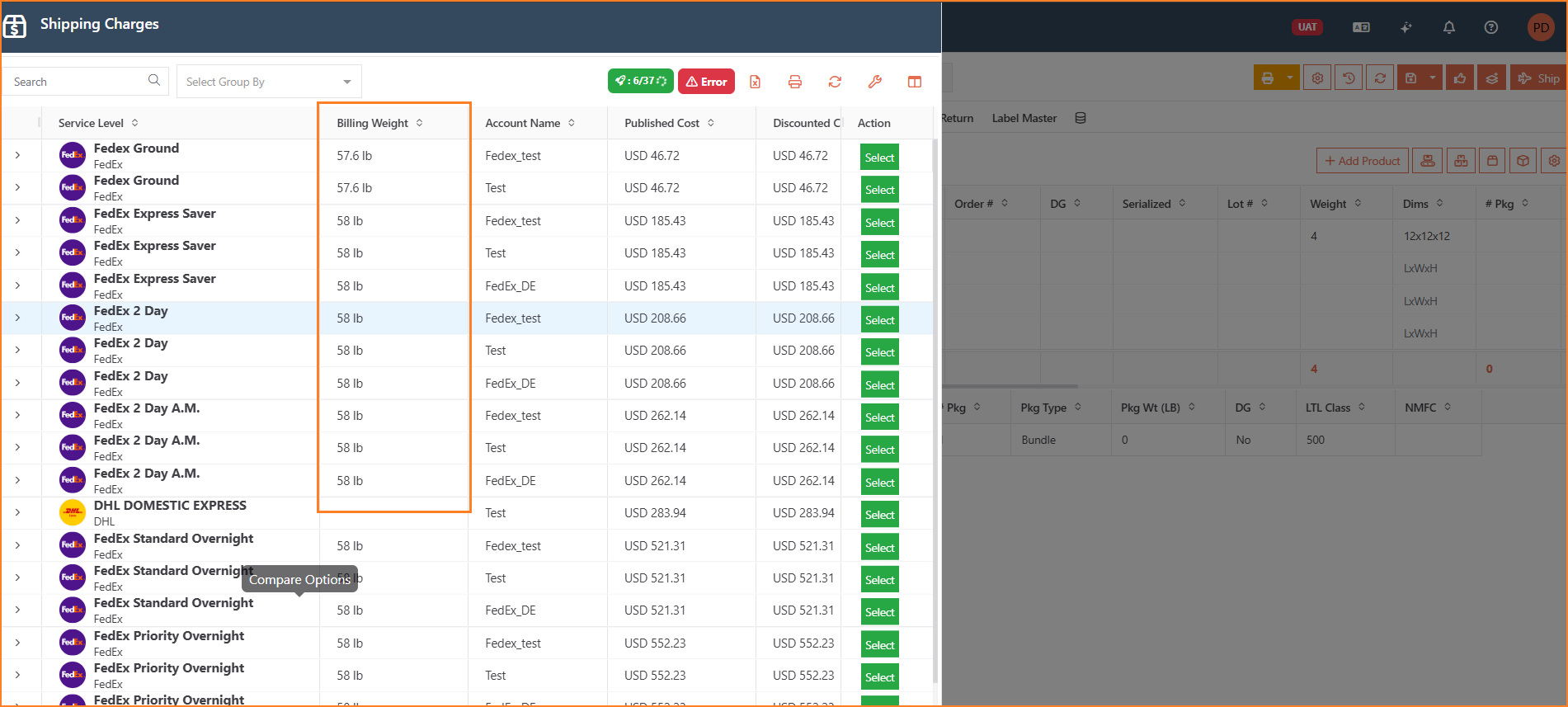This screenshot has height=707, width=1568.
Task: Click the keyboard shortcut icon in header
Action: coord(1362,27)
